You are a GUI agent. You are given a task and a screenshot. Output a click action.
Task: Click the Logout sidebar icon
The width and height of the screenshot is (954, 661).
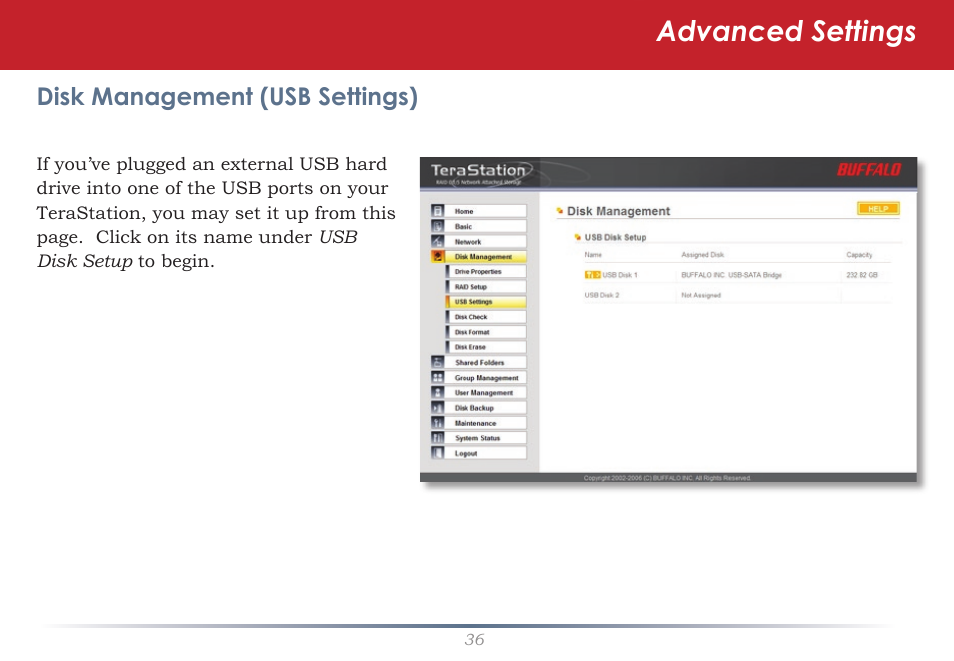(x=437, y=453)
